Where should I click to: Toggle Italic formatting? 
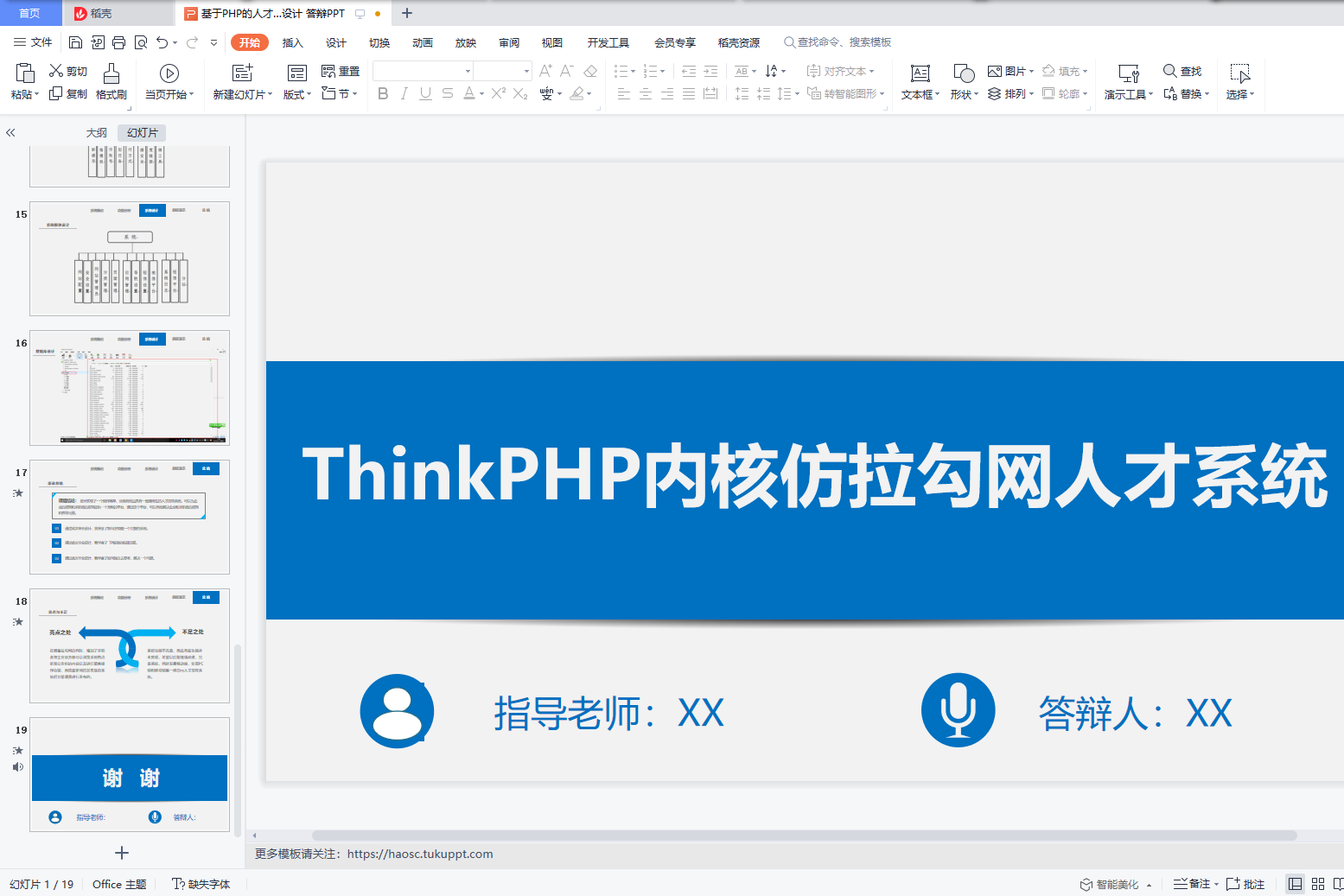coord(404,93)
